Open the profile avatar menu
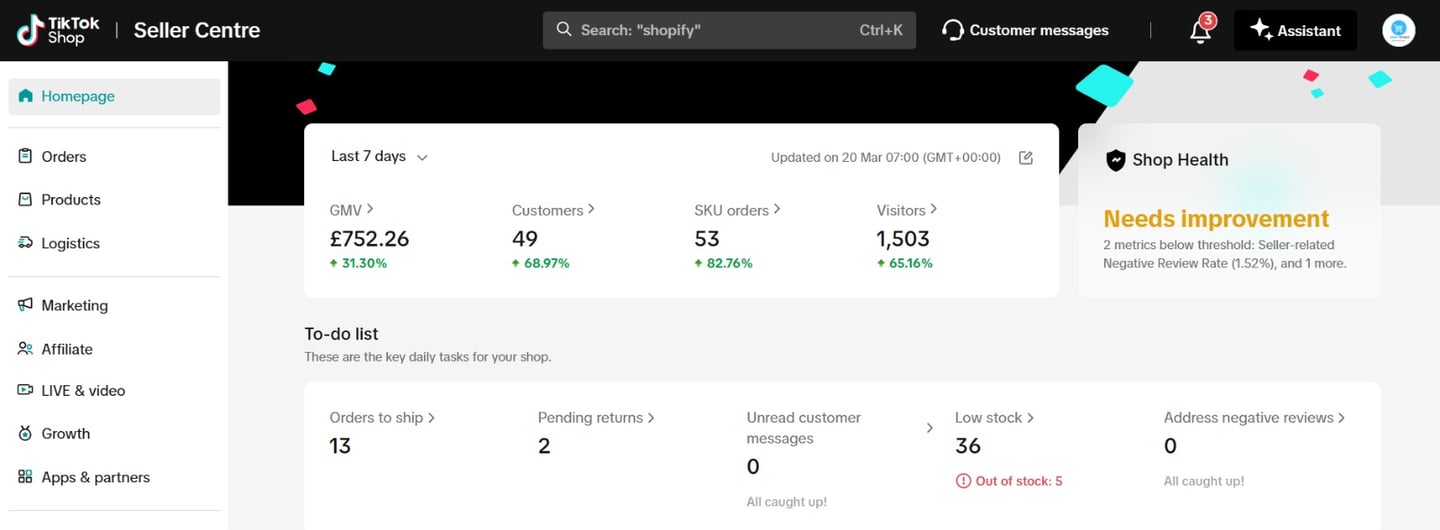The width and height of the screenshot is (1440, 530). click(x=1398, y=30)
